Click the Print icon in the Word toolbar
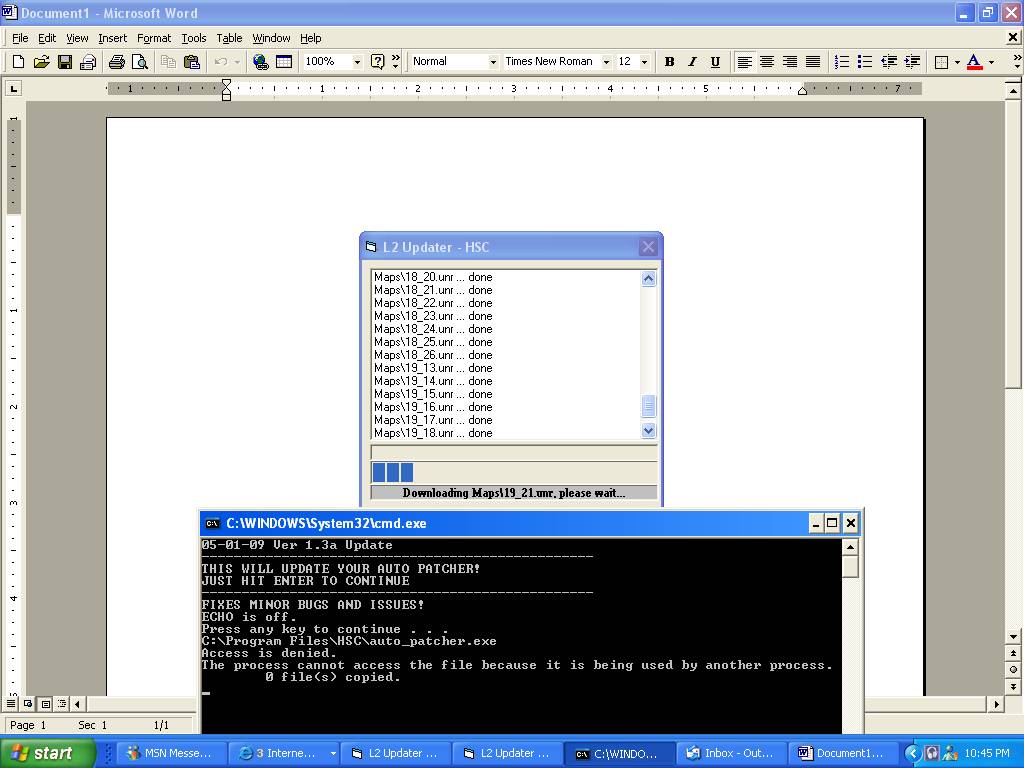 point(117,61)
